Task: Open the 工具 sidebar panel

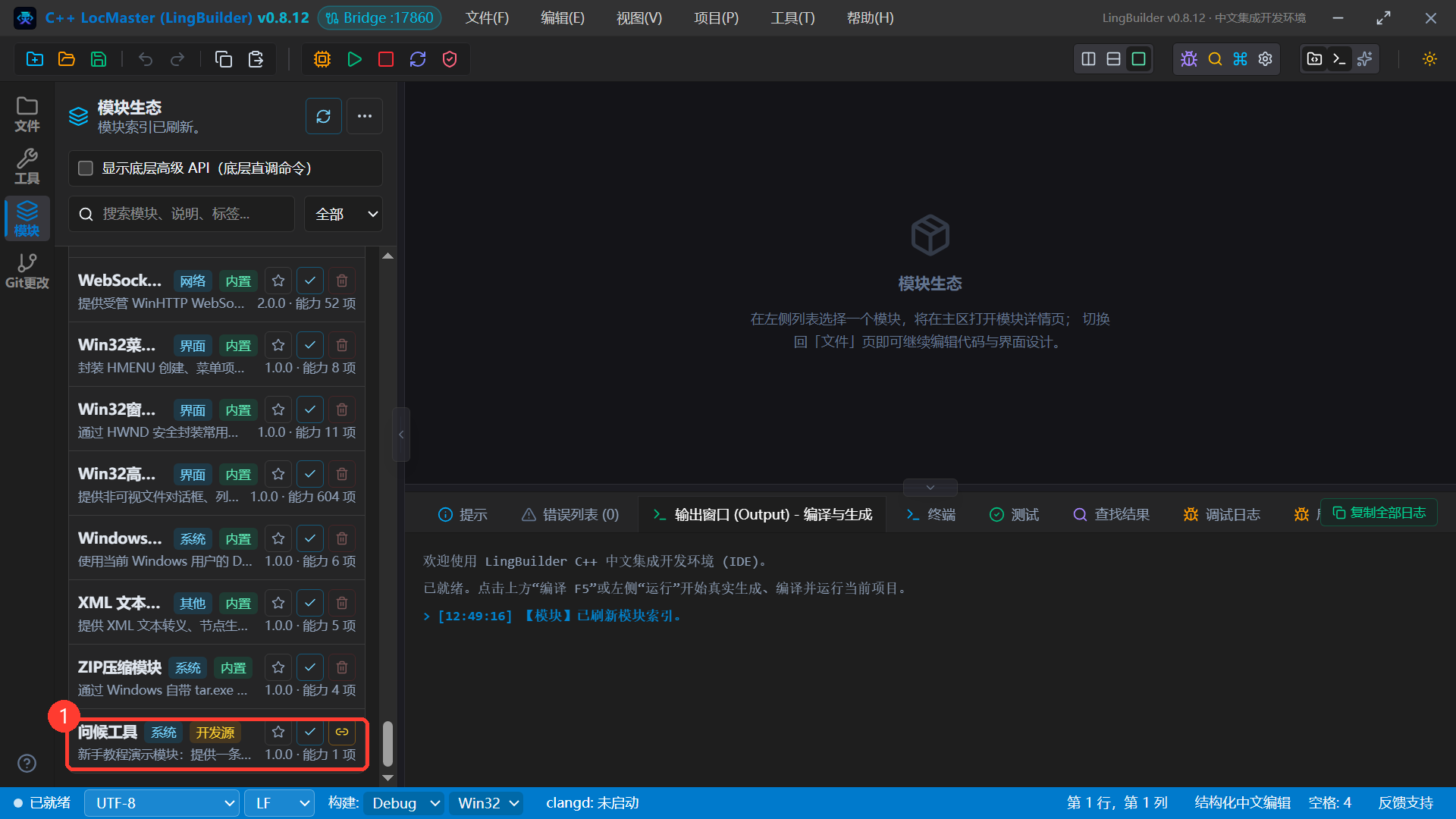Action: 27,166
